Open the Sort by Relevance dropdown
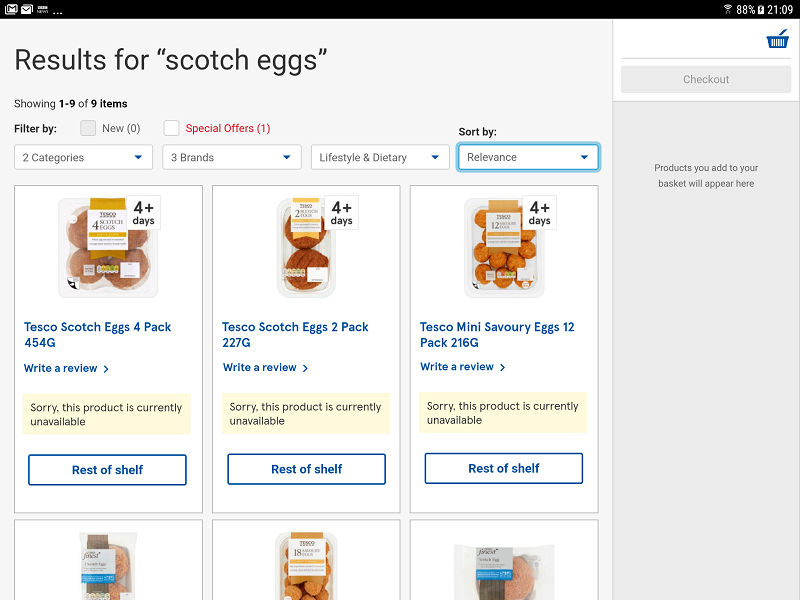The height and width of the screenshot is (600, 800). coord(528,157)
